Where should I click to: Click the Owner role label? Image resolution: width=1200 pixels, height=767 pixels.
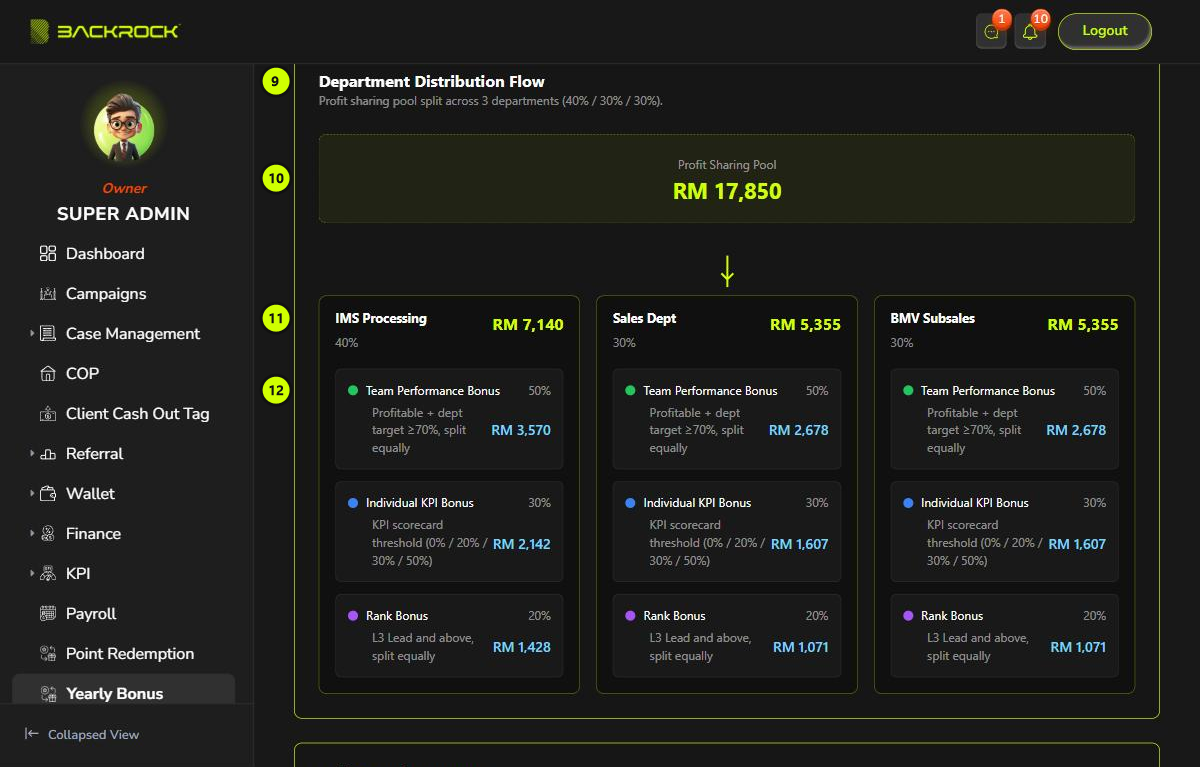pos(124,188)
